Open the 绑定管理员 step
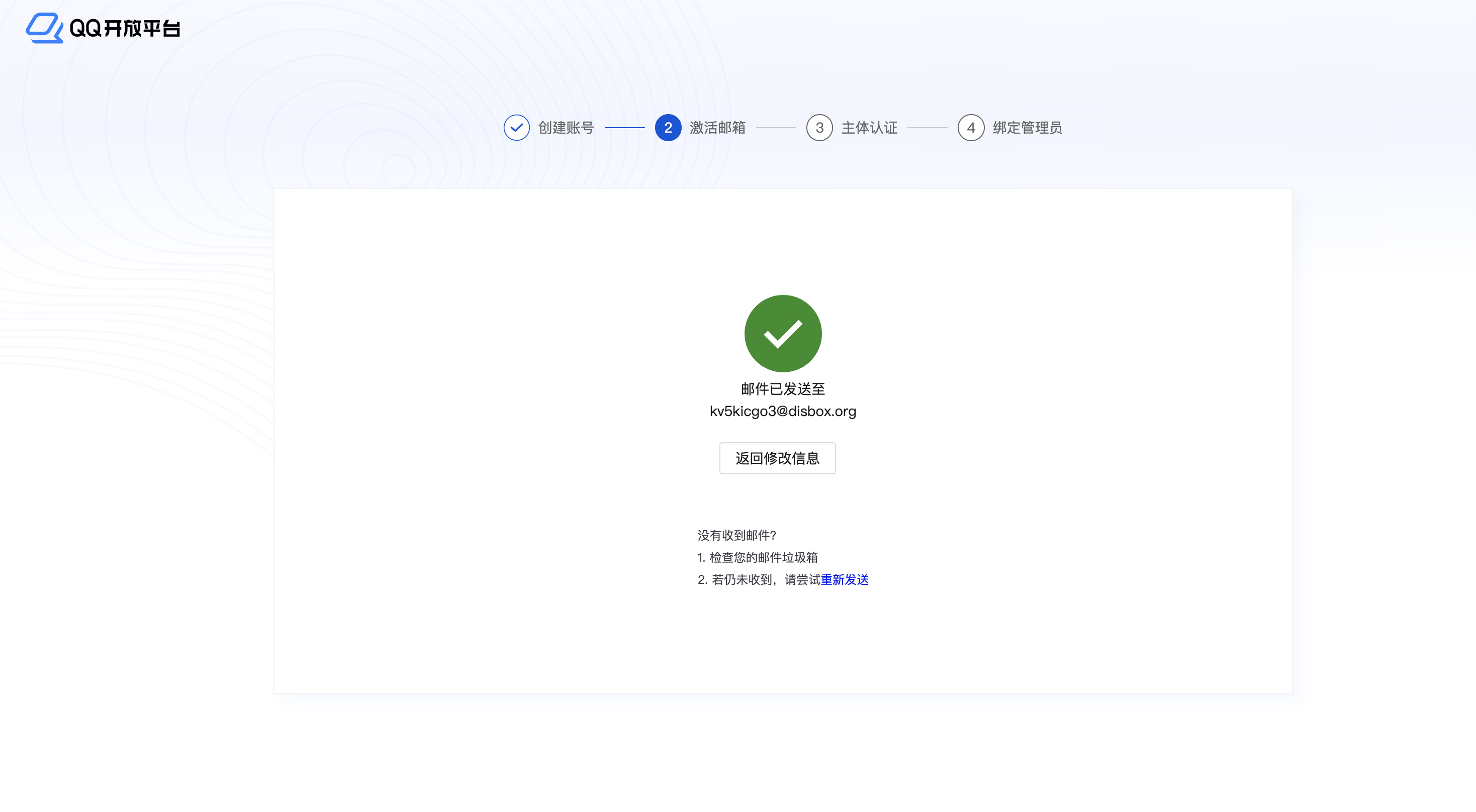1476x812 pixels. click(1028, 128)
